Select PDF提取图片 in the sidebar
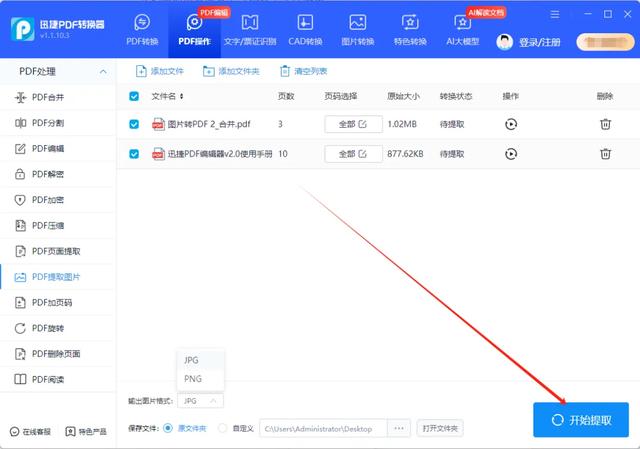The image size is (640, 449). [57, 277]
